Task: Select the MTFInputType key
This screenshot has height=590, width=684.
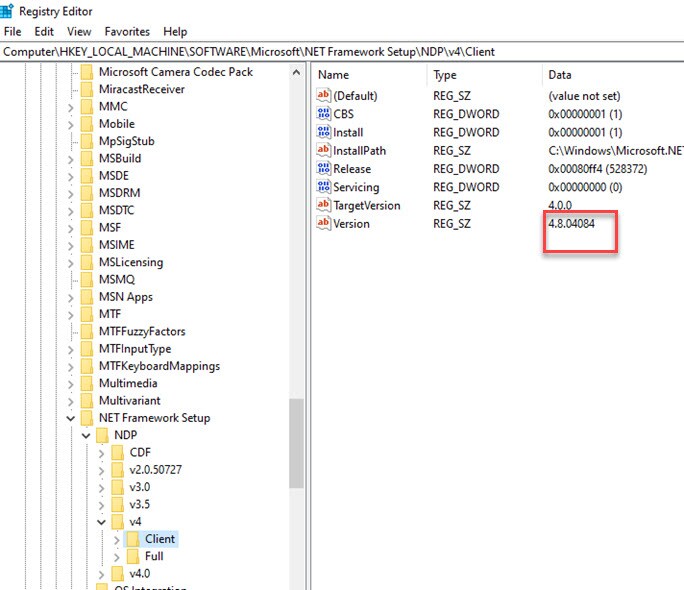Action: click(135, 349)
